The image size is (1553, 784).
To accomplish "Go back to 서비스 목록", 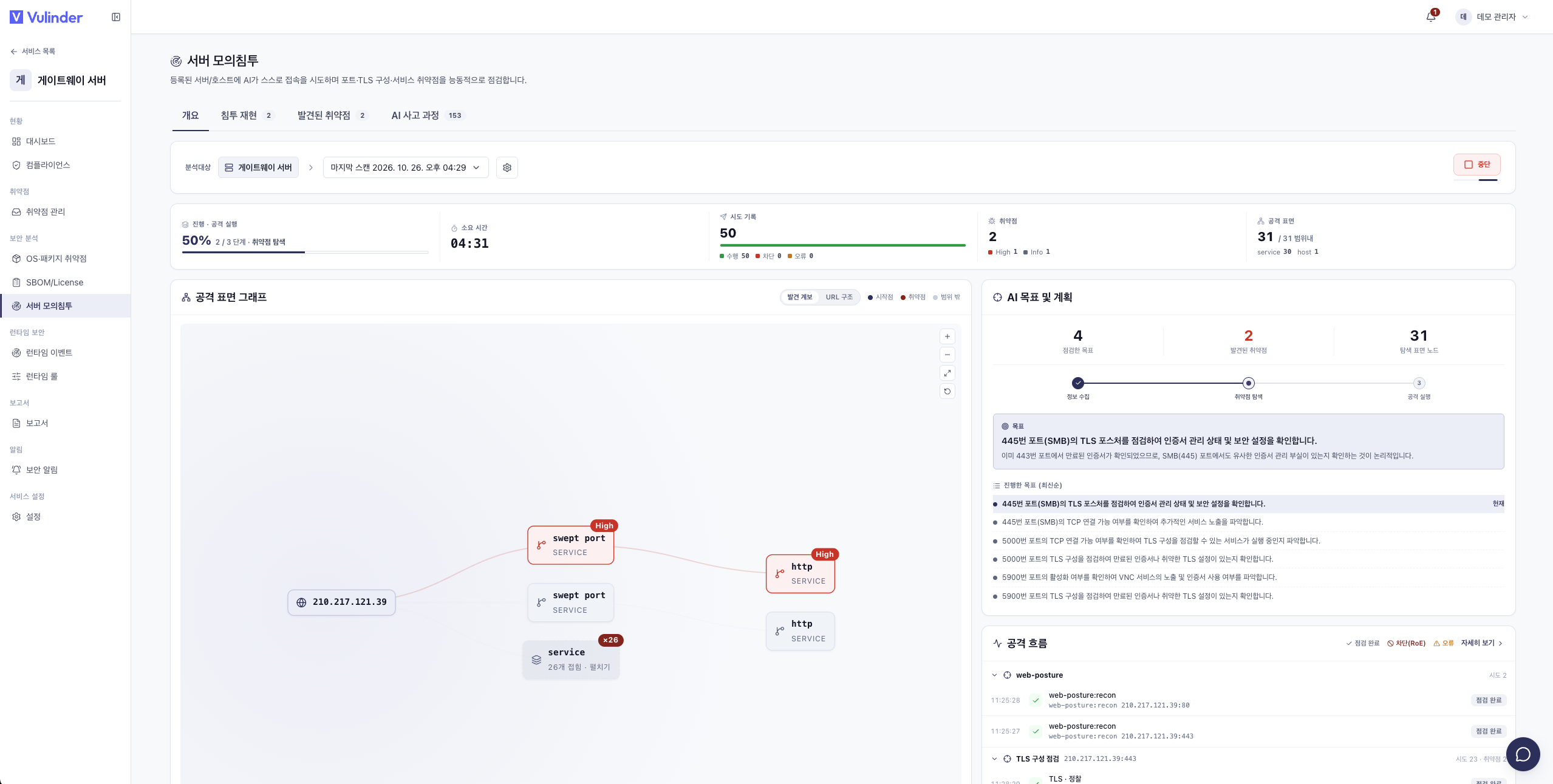I will pos(33,51).
